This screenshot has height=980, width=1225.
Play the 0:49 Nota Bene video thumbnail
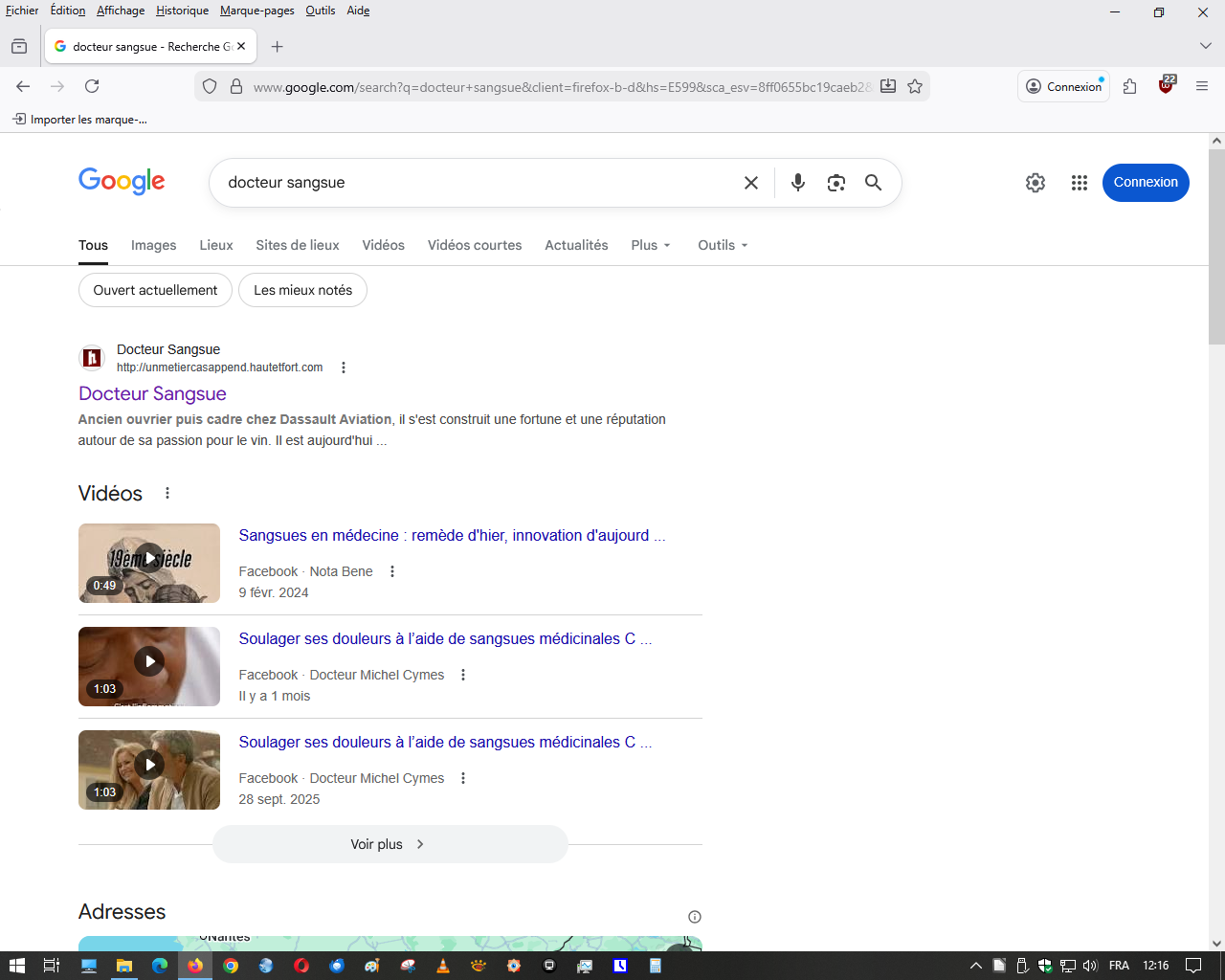(x=149, y=563)
